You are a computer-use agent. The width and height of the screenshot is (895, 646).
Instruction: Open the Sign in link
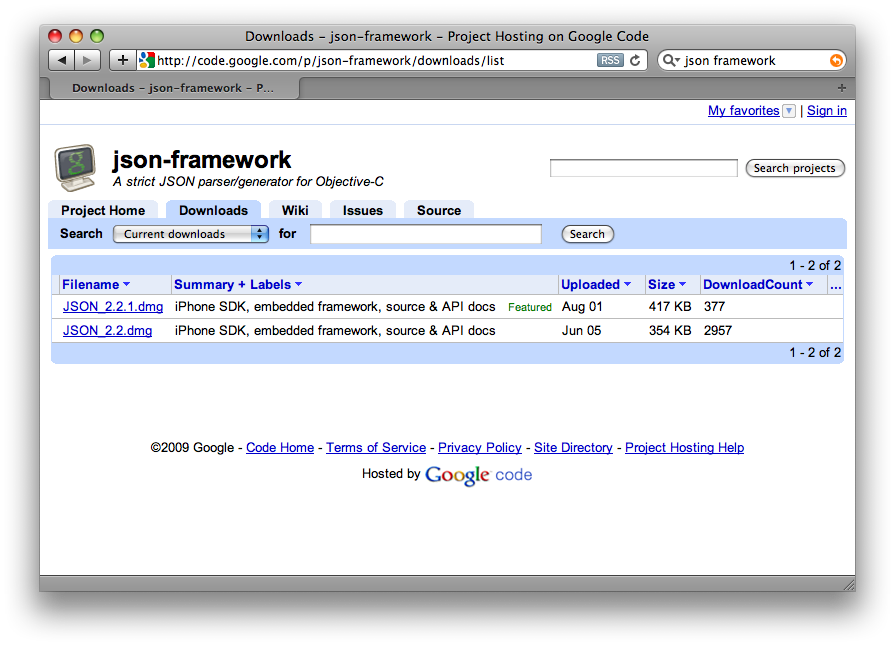point(826,111)
